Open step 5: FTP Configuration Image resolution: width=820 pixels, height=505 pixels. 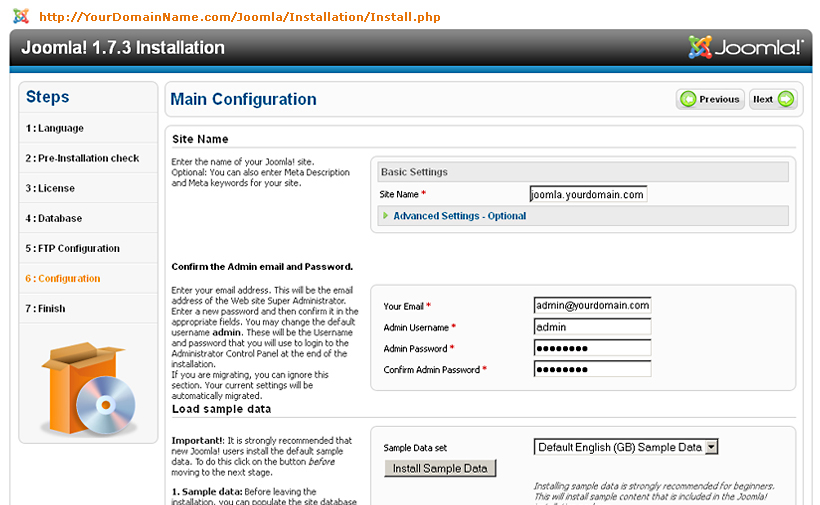[x=72, y=248]
